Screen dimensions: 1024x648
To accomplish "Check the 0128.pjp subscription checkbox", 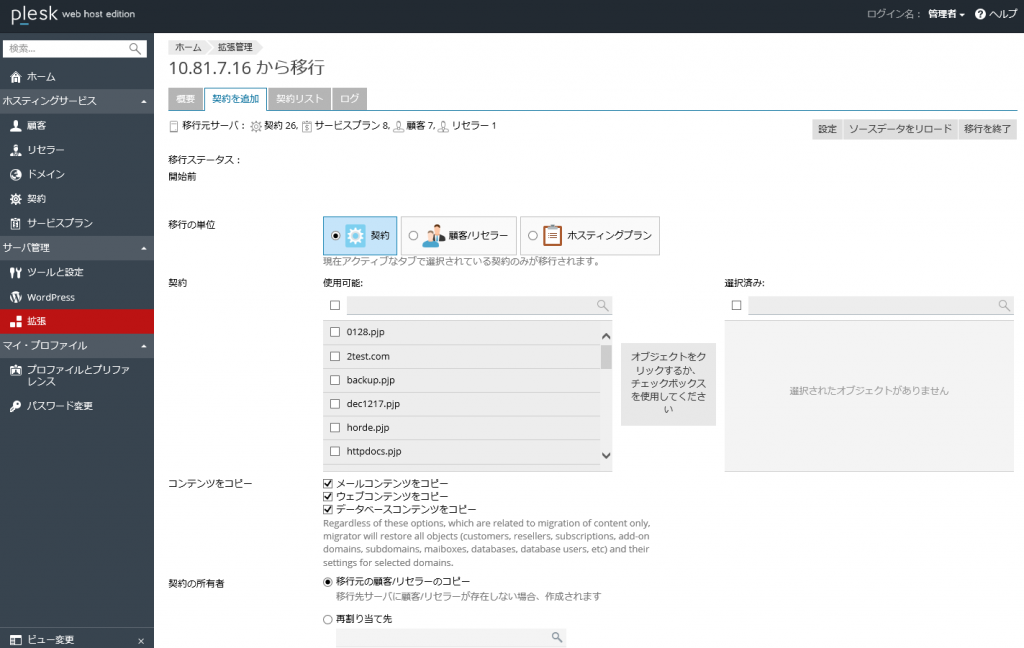I will pos(337,331).
